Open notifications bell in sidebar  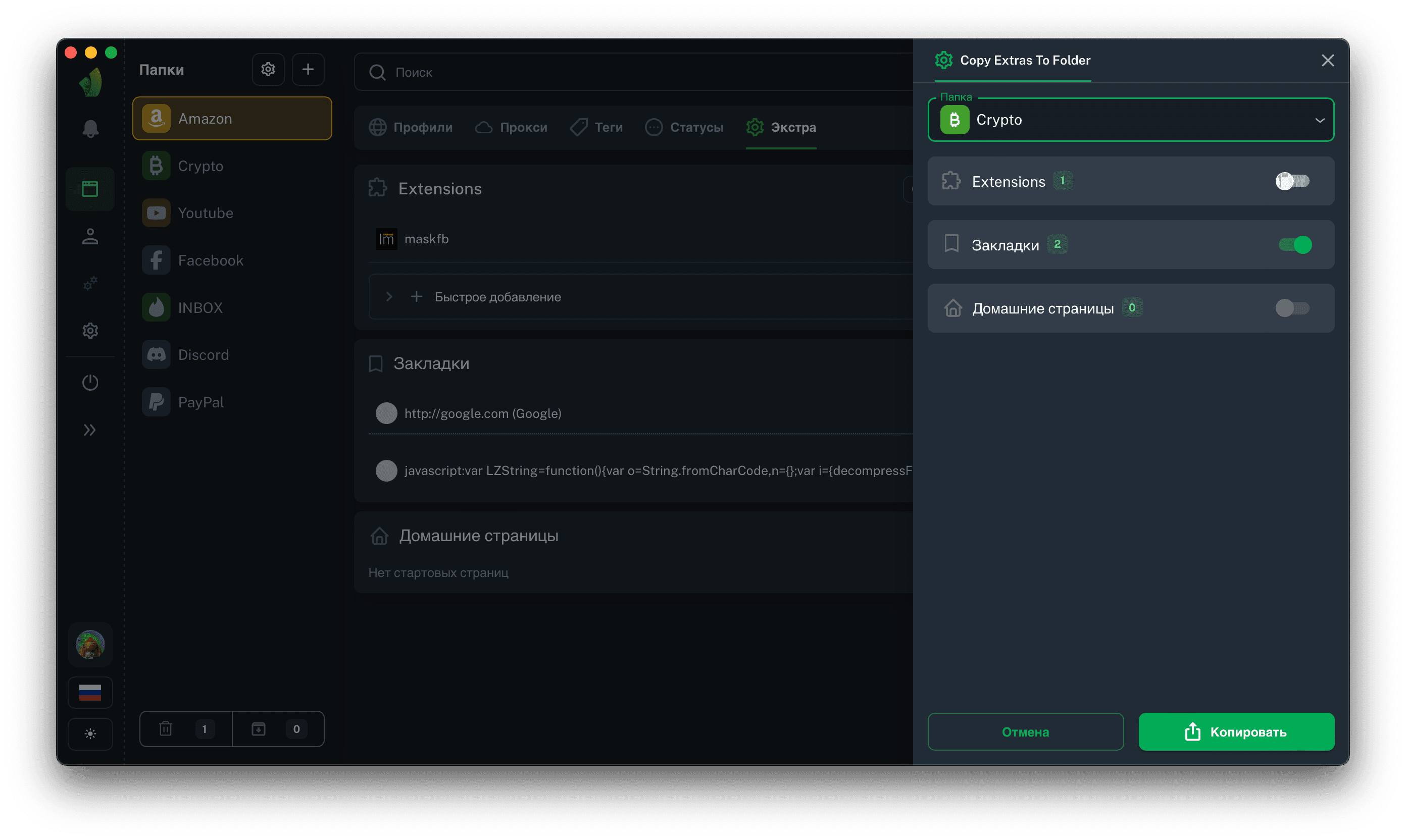pyautogui.click(x=90, y=129)
